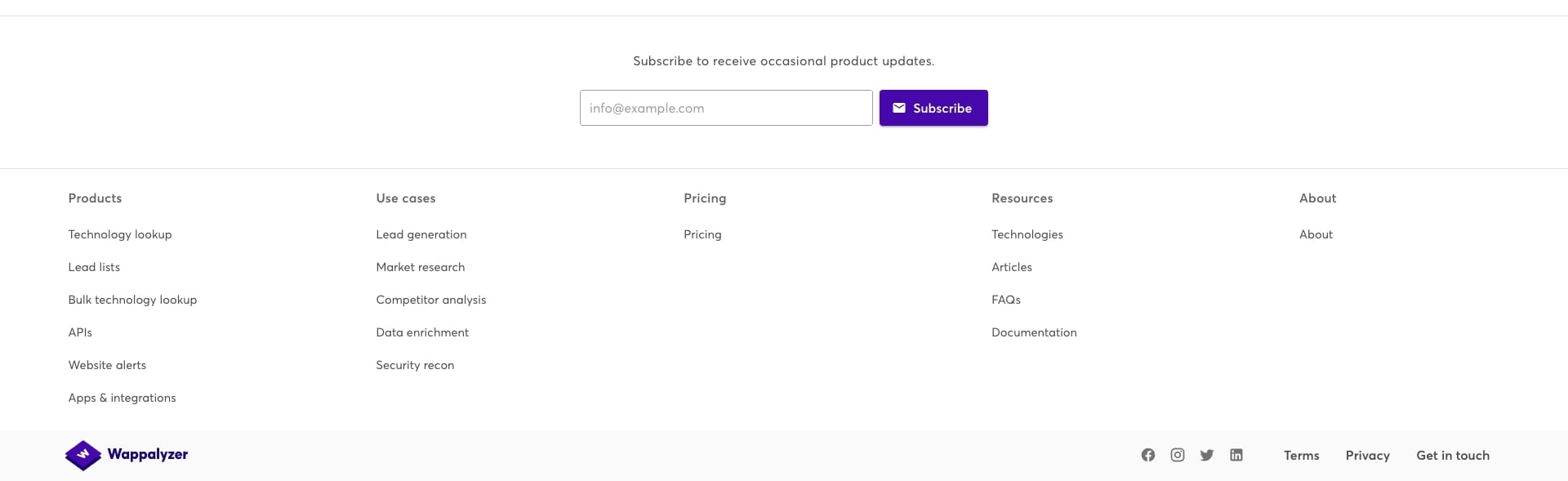This screenshot has width=1568, height=481.
Task: Open the LinkedIn social icon
Action: tap(1236, 455)
